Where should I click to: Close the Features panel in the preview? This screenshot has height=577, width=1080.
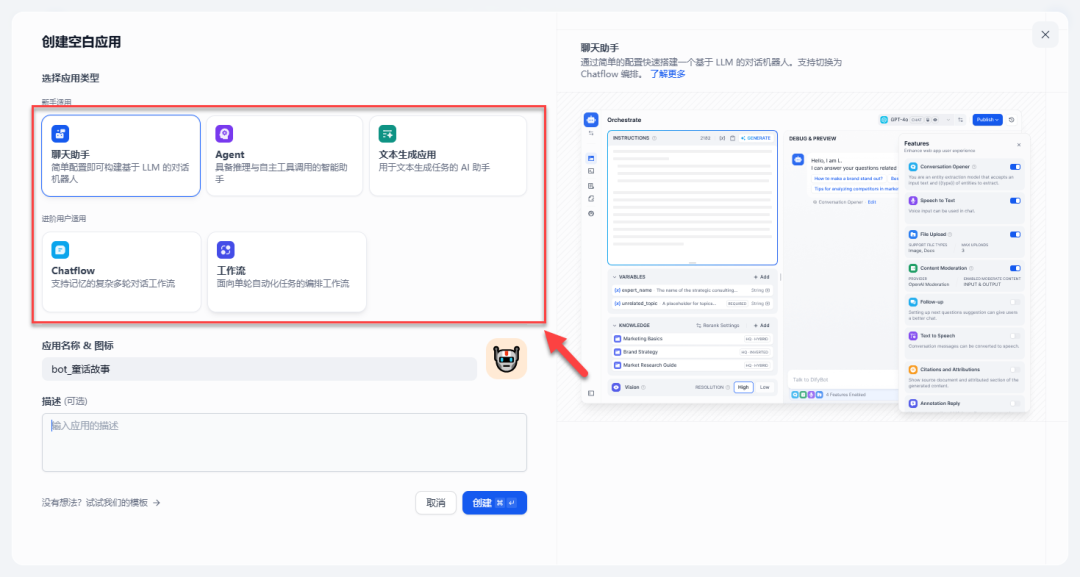(x=1019, y=145)
